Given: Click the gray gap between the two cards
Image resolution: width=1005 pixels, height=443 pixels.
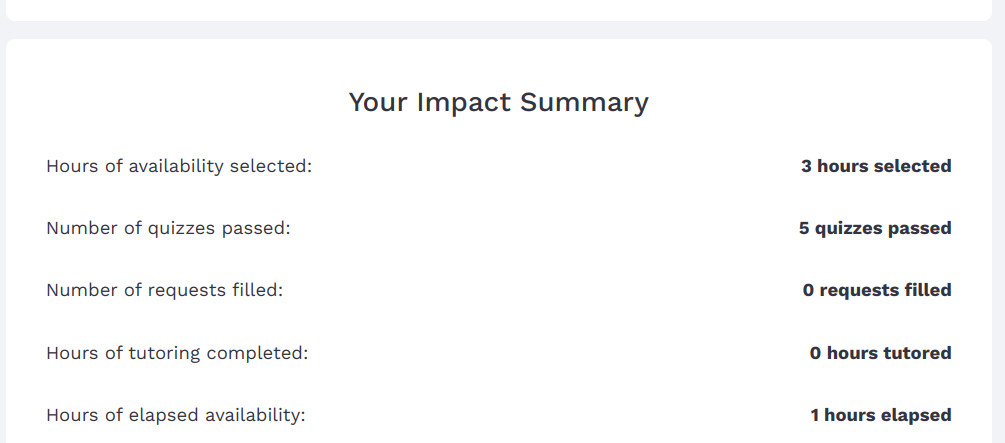Looking at the screenshot, I should pyautogui.click(x=498, y=30).
